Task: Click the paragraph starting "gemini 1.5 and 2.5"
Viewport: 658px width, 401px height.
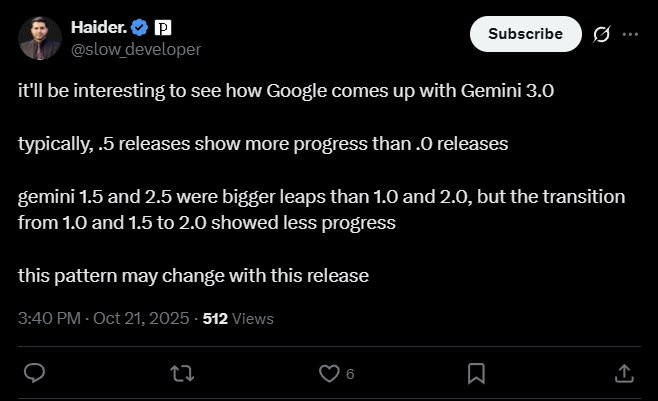Action: (321, 209)
